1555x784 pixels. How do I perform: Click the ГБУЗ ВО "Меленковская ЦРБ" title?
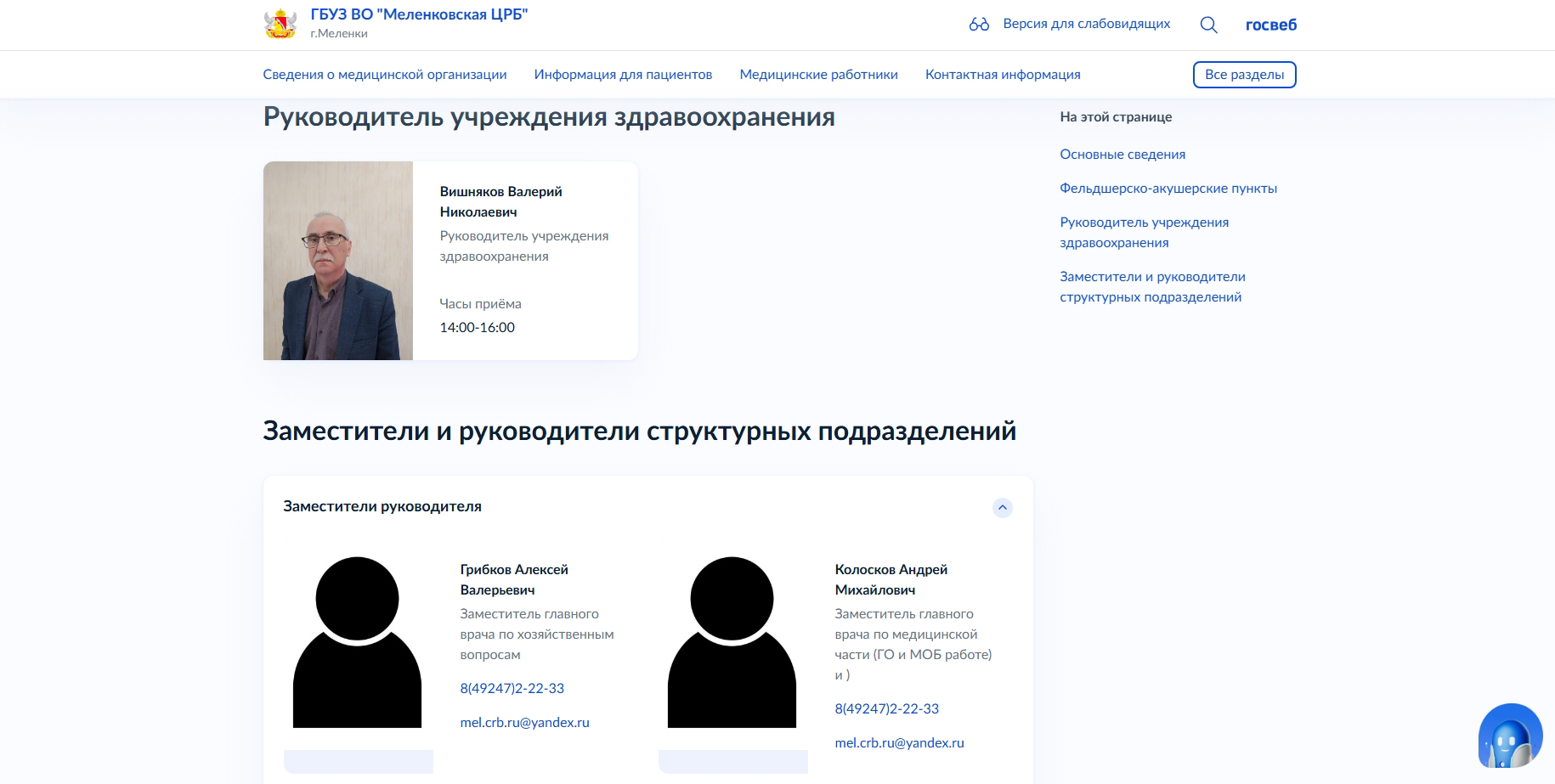coord(419,14)
